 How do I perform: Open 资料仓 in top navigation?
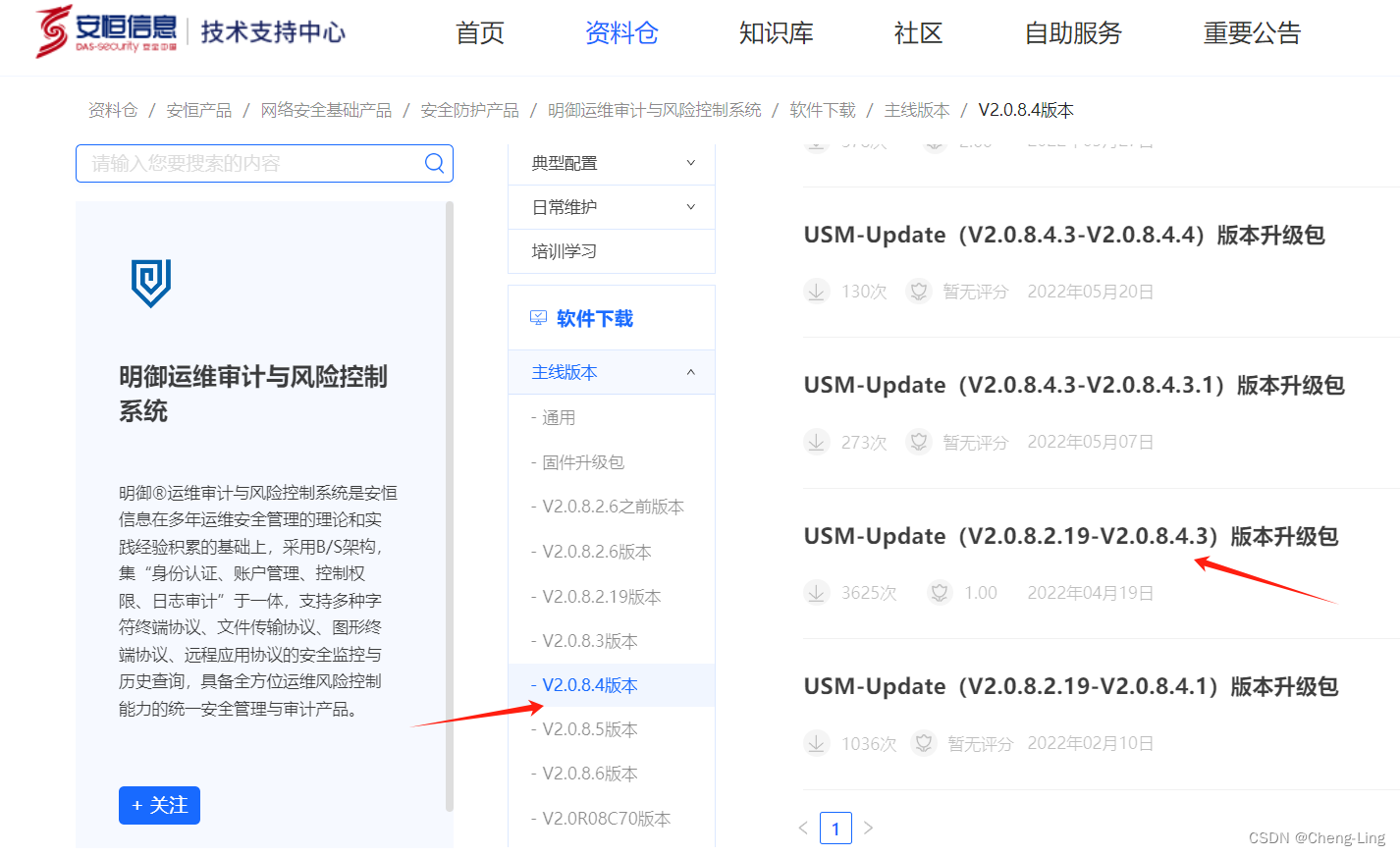(x=621, y=33)
